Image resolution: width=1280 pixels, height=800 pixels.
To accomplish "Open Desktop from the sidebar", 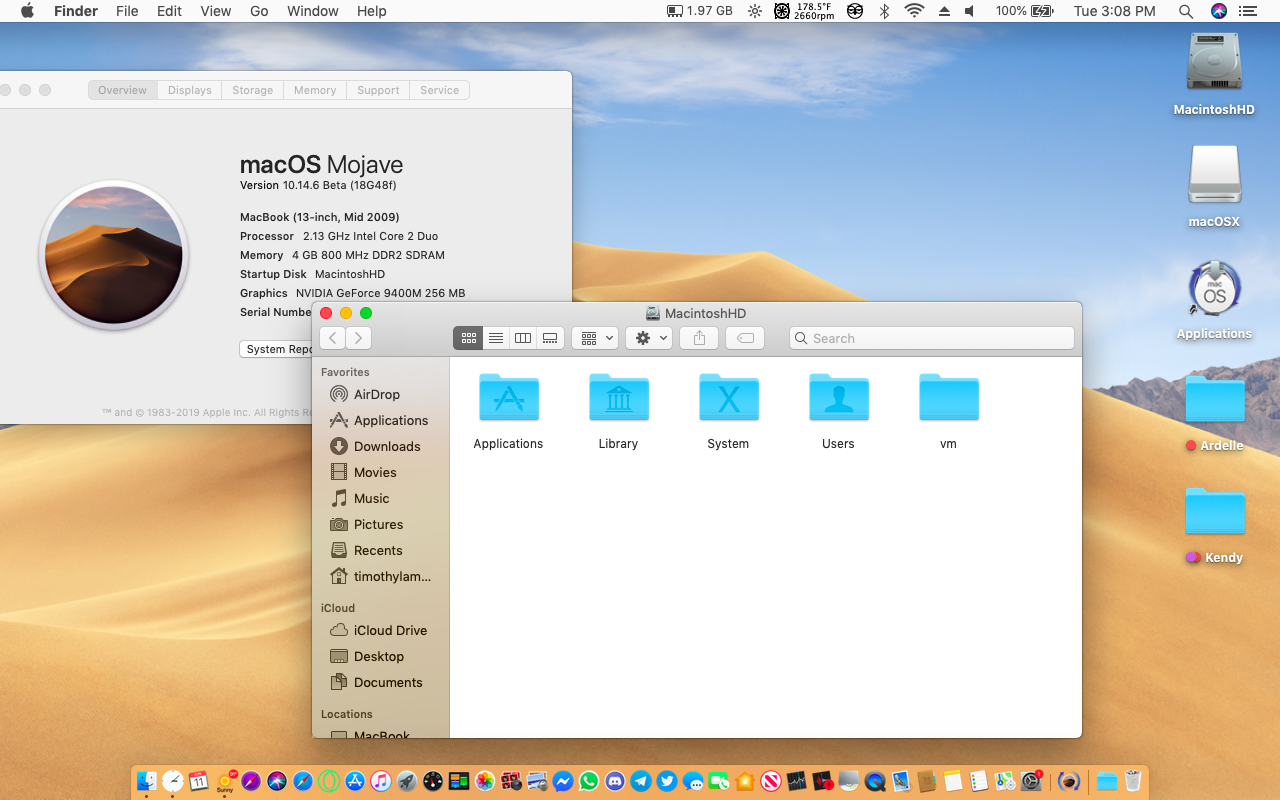I will pyautogui.click(x=380, y=656).
